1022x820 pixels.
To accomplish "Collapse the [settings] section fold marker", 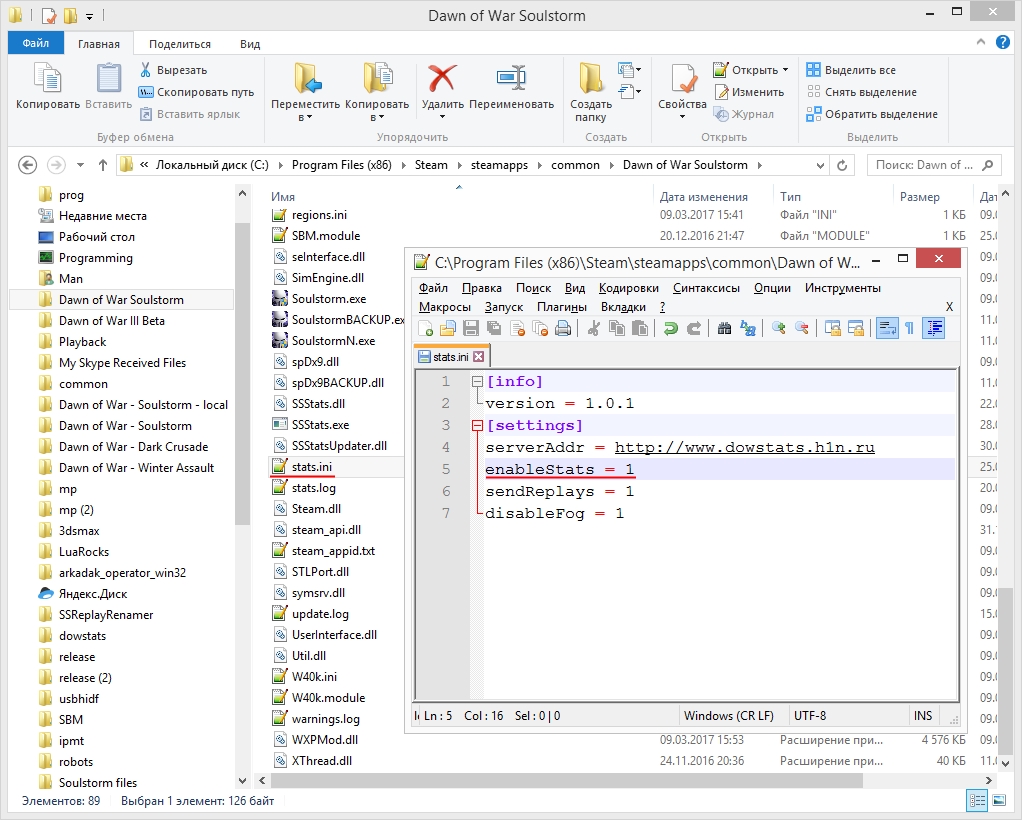I will pyautogui.click(x=477, y=426).
